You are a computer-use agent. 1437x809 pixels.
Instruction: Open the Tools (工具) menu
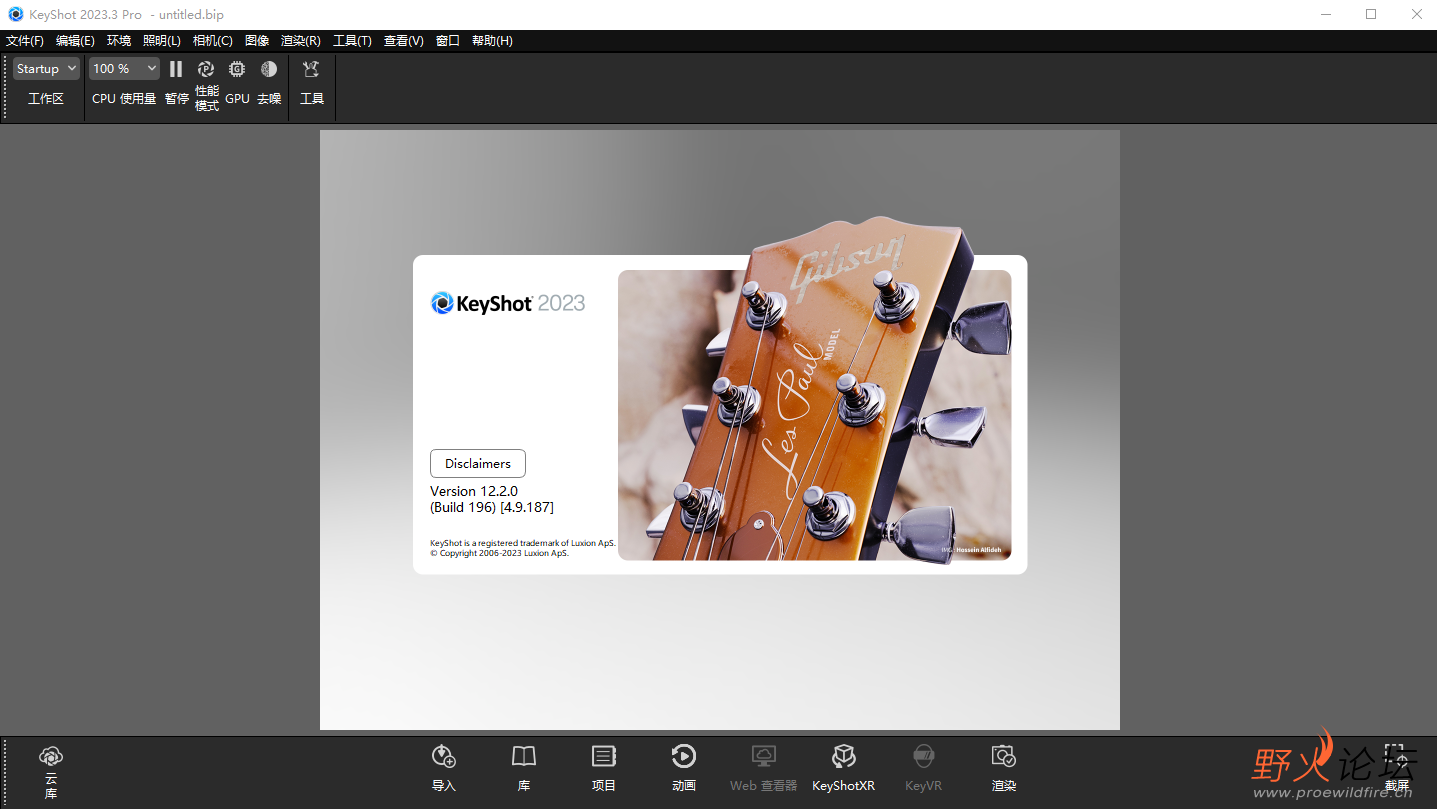click(x=352, y=41)
